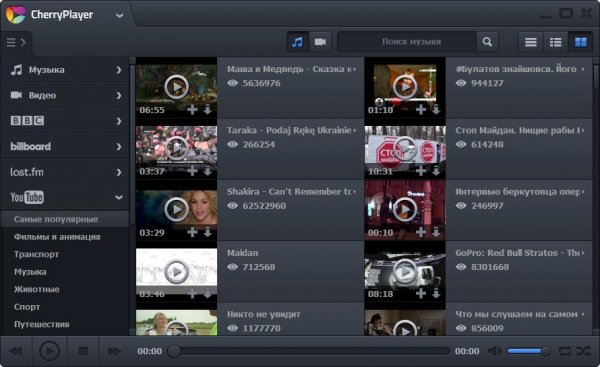
Task: Add #Булатов video to playlist
Action: (x=421, y=110)
